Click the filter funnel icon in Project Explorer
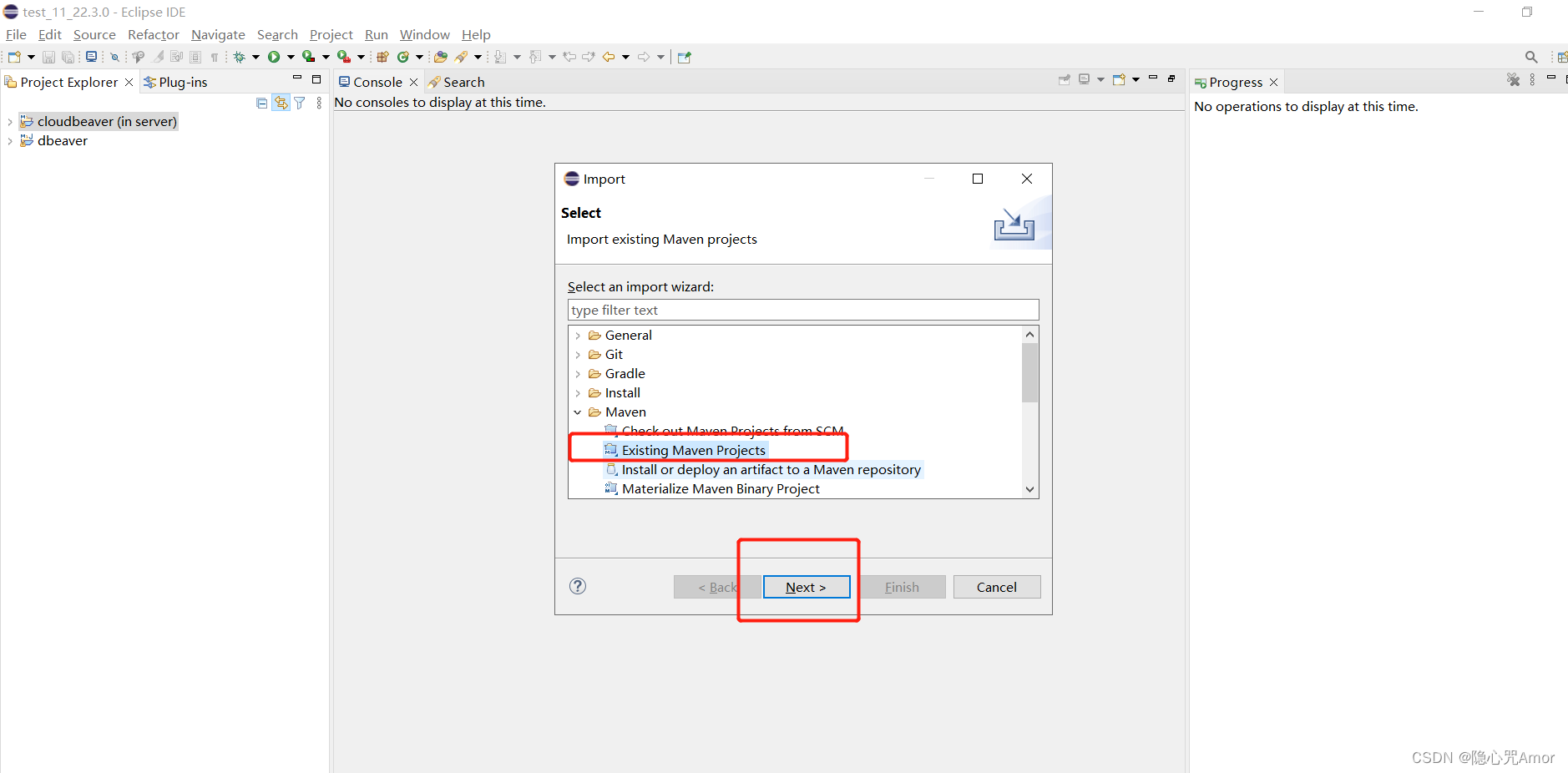 300,103
